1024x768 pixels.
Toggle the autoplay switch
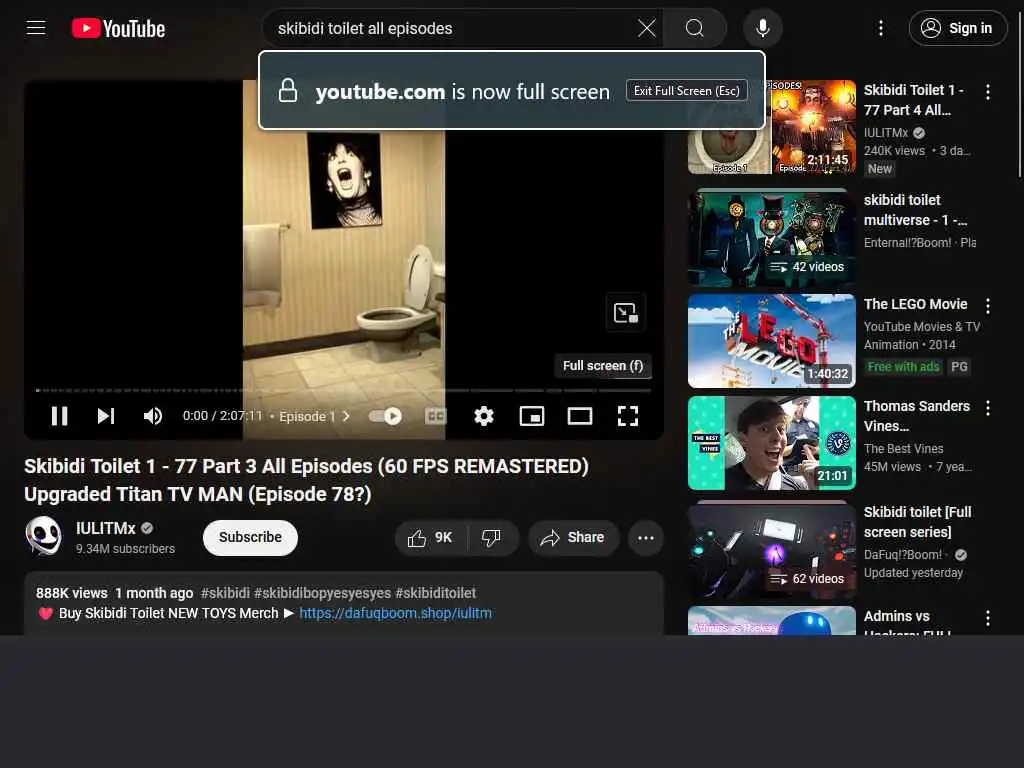point(385,416)
